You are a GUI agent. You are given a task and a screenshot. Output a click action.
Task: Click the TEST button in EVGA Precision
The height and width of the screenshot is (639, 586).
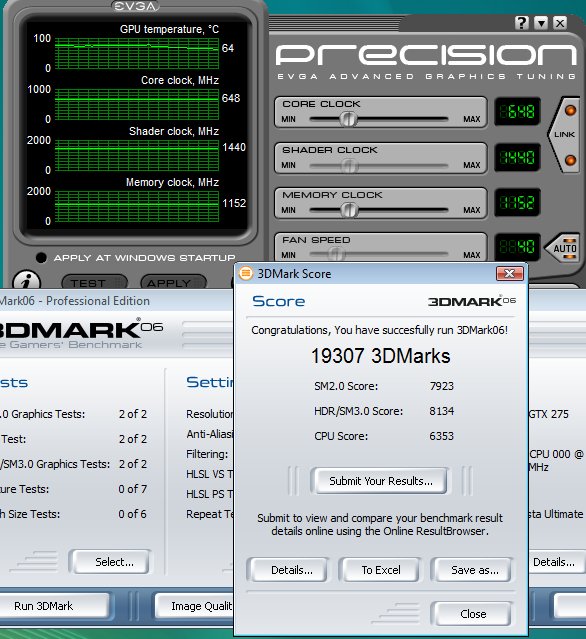click(x=95, y=283)
